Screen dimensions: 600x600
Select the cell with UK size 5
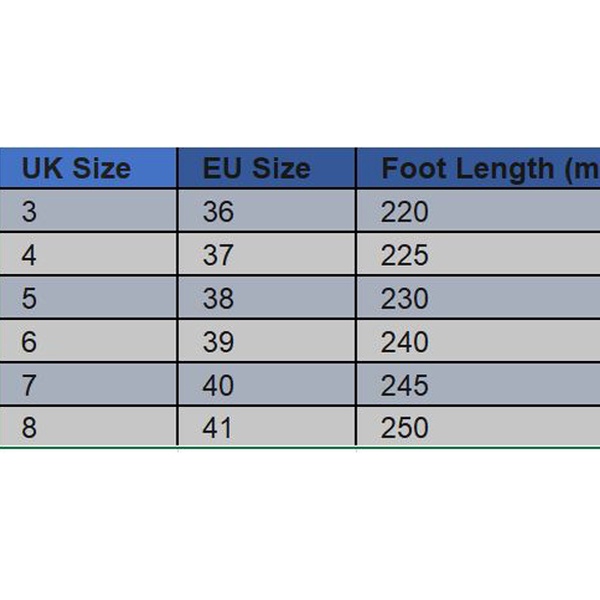88,299
